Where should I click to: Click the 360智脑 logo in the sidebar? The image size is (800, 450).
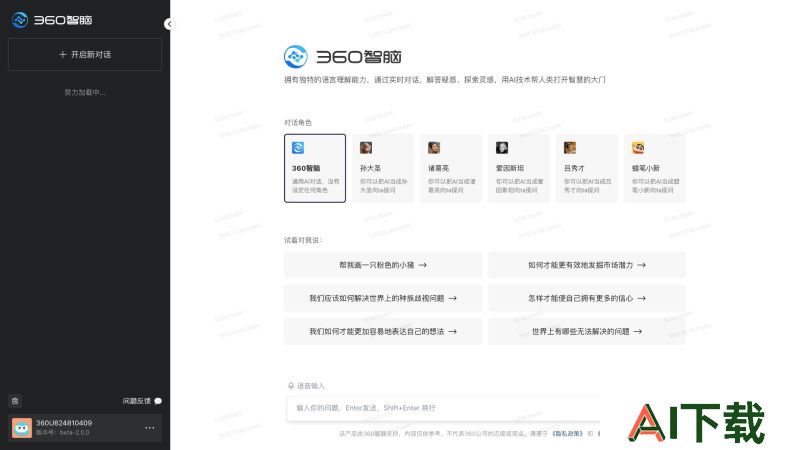click(52, 20)
